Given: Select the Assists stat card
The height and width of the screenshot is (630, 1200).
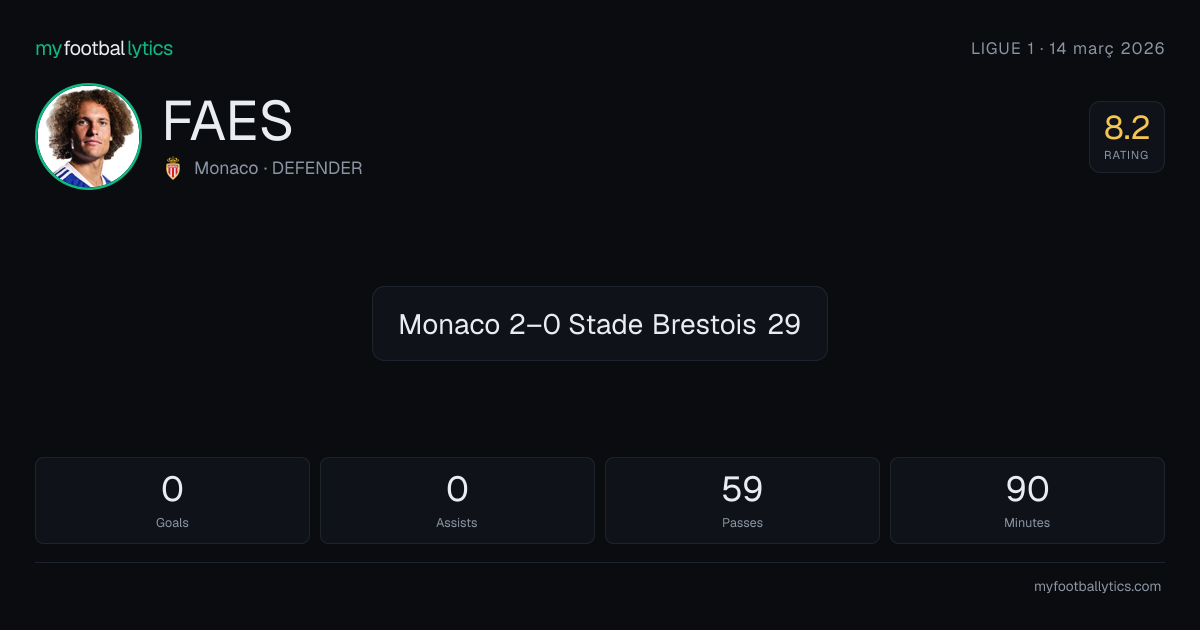Looking at the screenshot, I should 457,500.
